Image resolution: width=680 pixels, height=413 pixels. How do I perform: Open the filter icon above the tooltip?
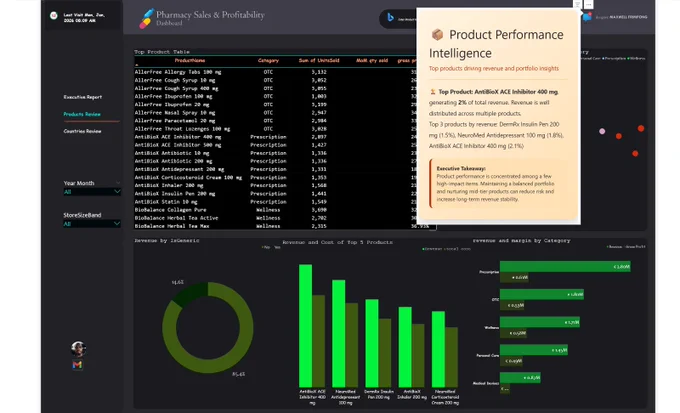577,4
